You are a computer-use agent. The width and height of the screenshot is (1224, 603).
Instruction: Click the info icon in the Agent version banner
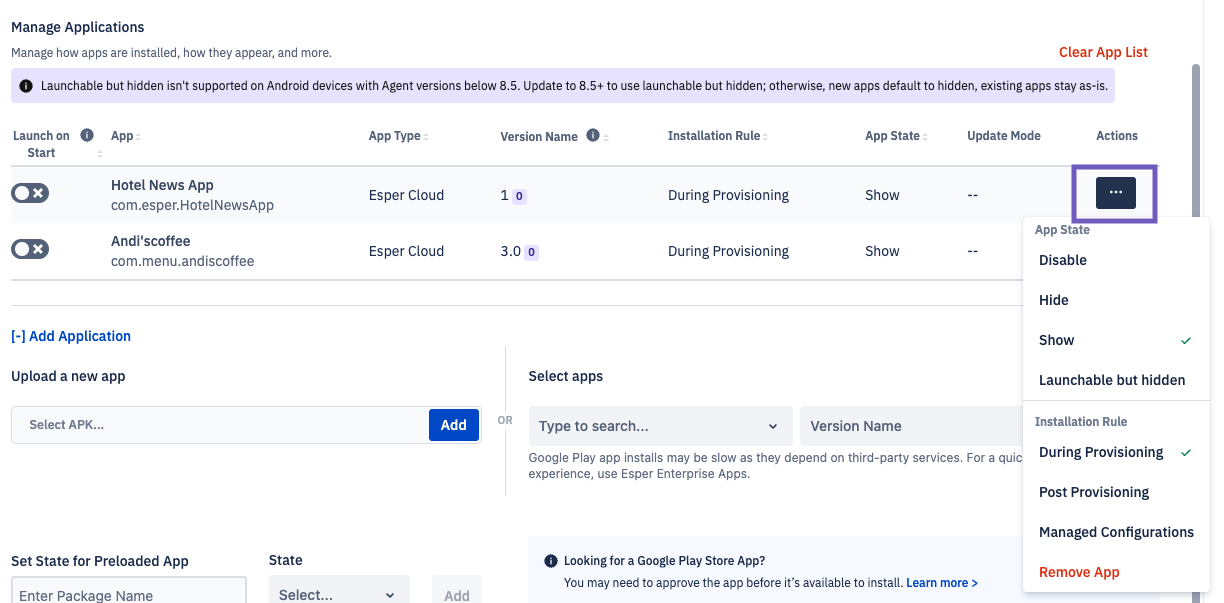pyautogui.click(x=26, y=86)
